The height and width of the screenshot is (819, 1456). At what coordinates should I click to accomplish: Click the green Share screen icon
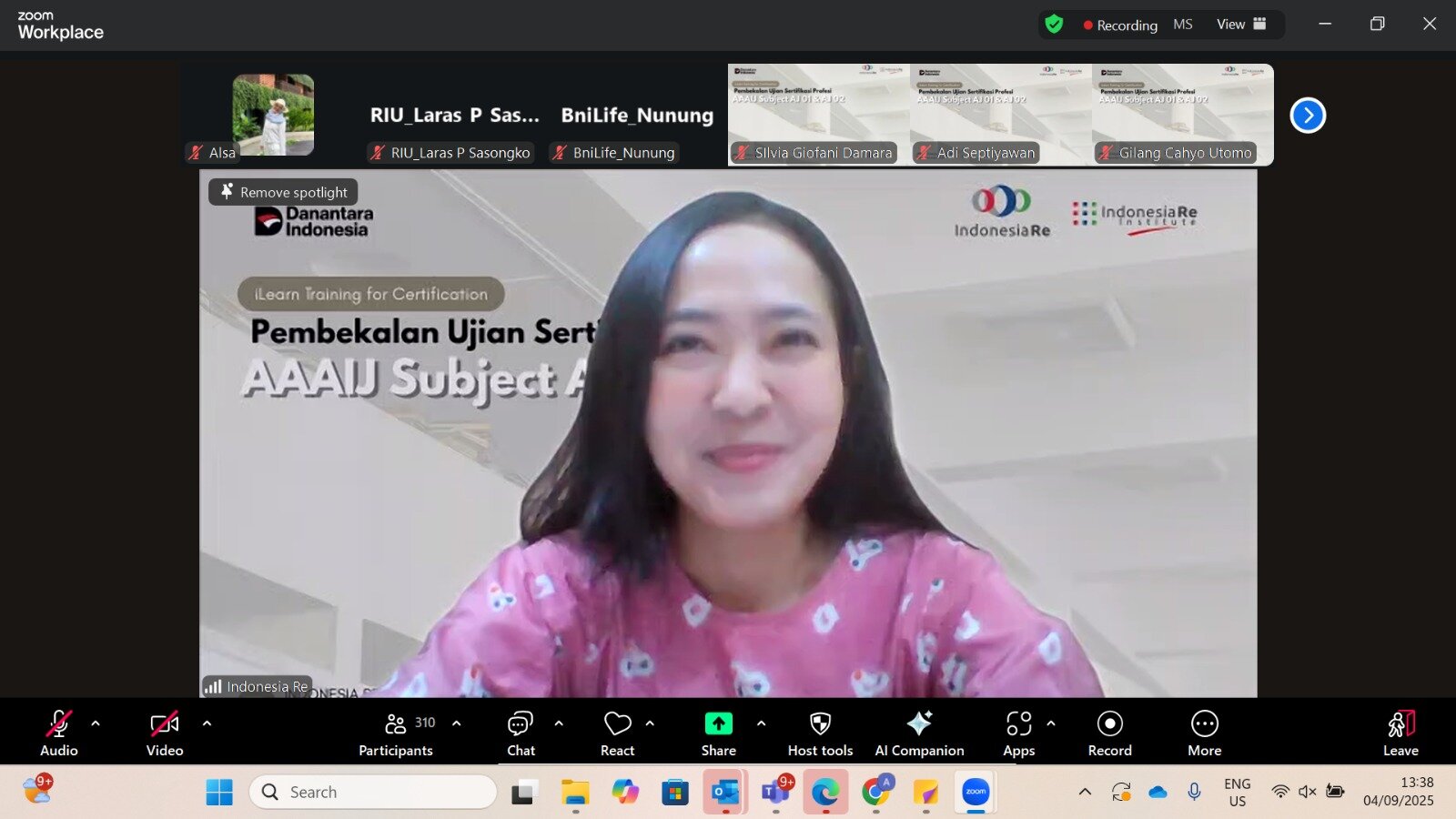coord(718,724)
